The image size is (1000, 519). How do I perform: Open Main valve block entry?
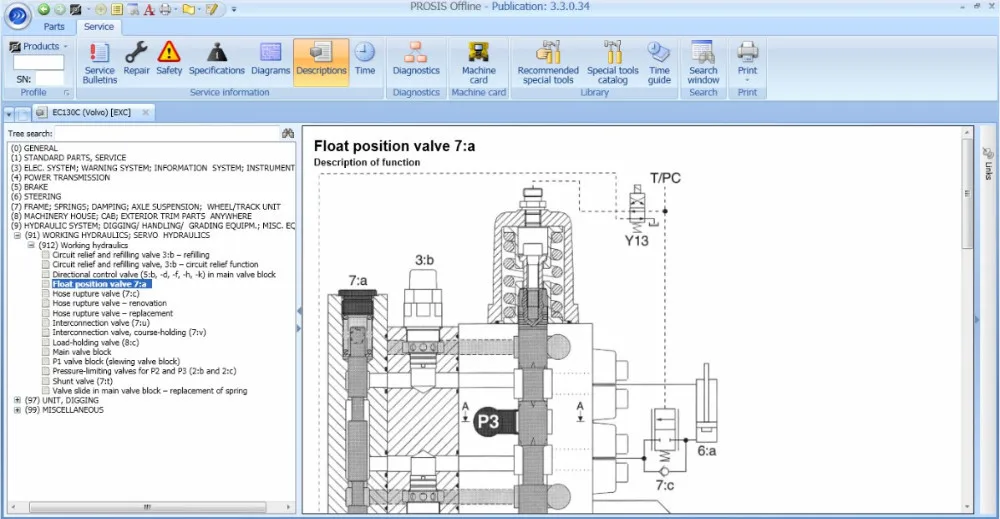(x=82, y=352)
